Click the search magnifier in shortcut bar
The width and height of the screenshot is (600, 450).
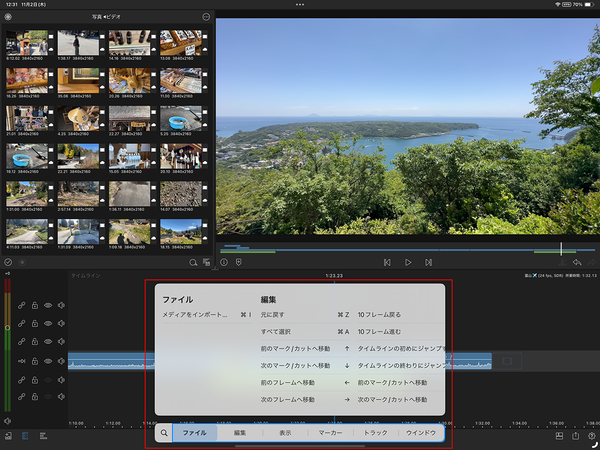point(164,433)
